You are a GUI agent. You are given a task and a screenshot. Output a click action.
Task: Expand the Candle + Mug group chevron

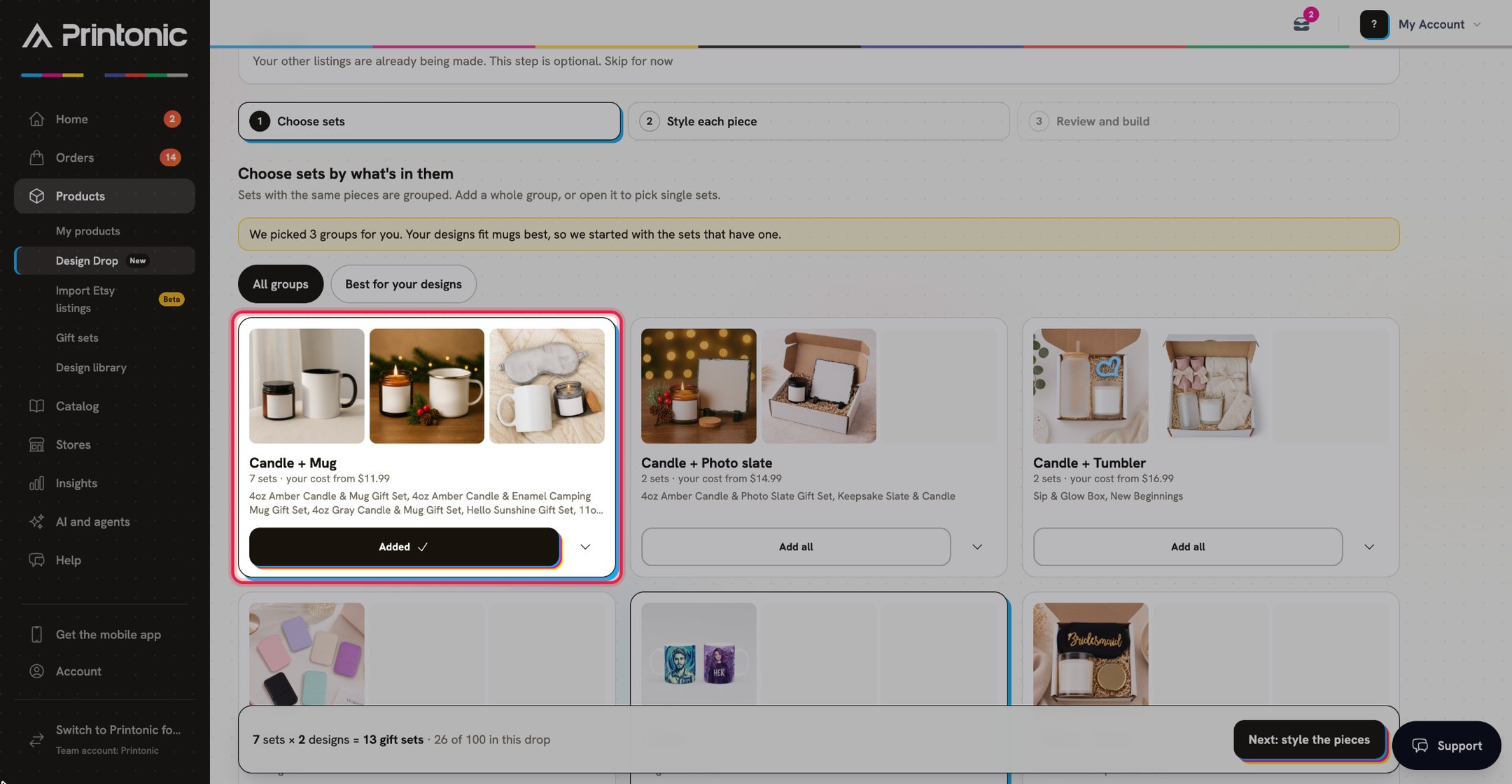click(x=585, y=547)
